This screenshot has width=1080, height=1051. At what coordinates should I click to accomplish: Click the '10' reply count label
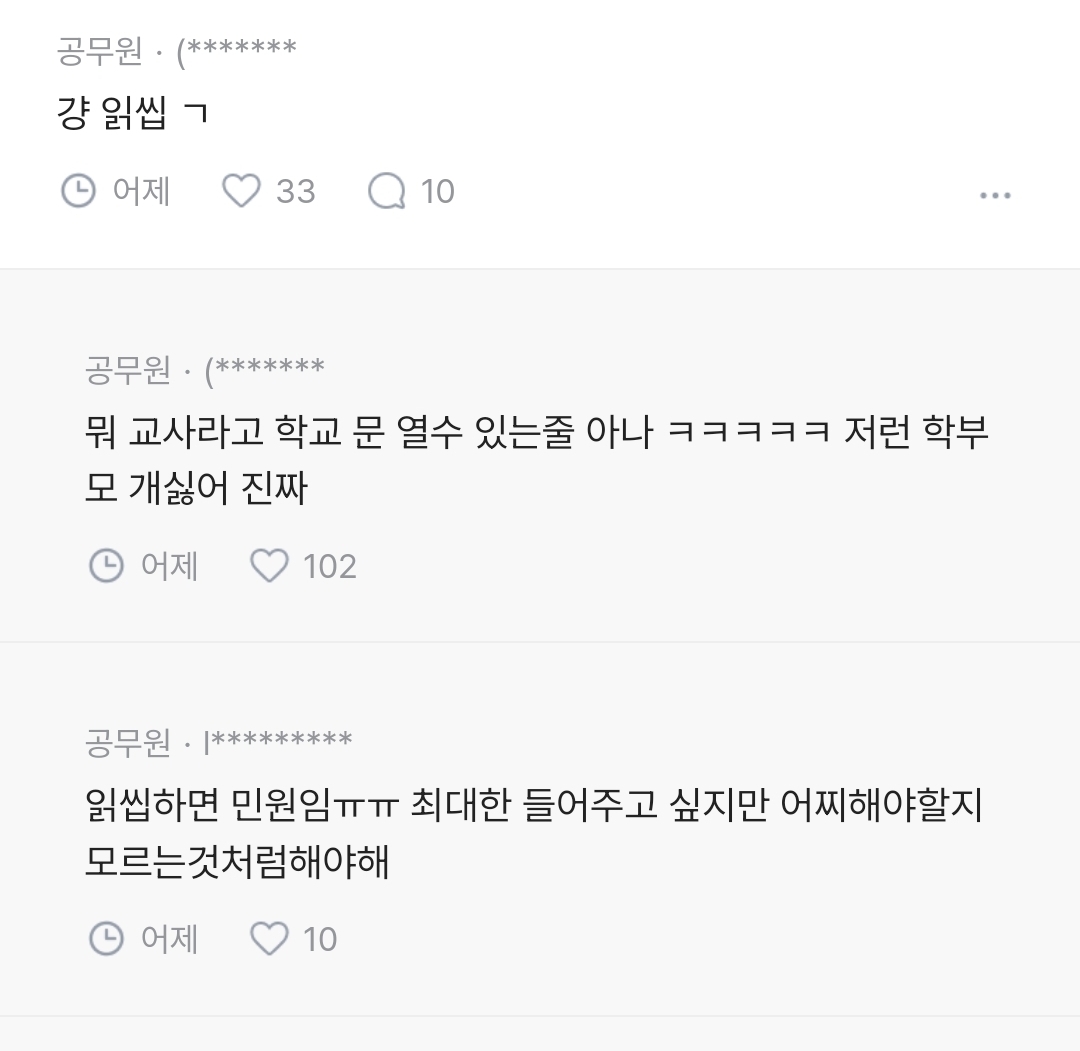pyautogui.click(x=438, y=190)
